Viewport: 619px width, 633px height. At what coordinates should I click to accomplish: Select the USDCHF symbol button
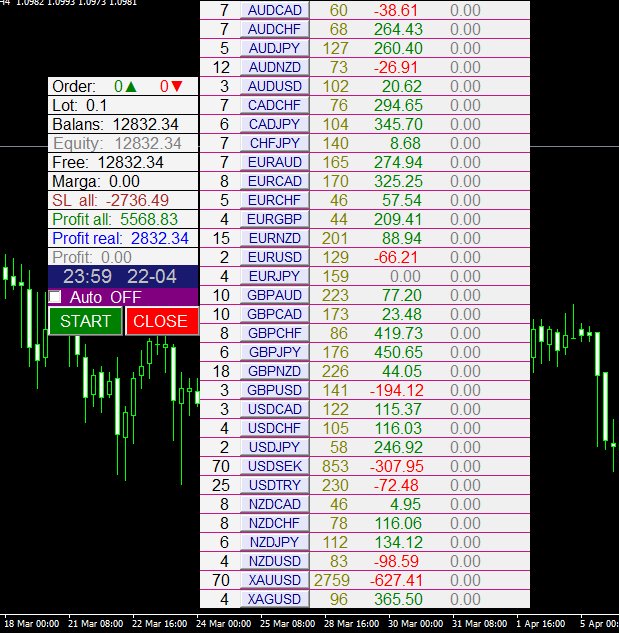click(x=275, y=428)
